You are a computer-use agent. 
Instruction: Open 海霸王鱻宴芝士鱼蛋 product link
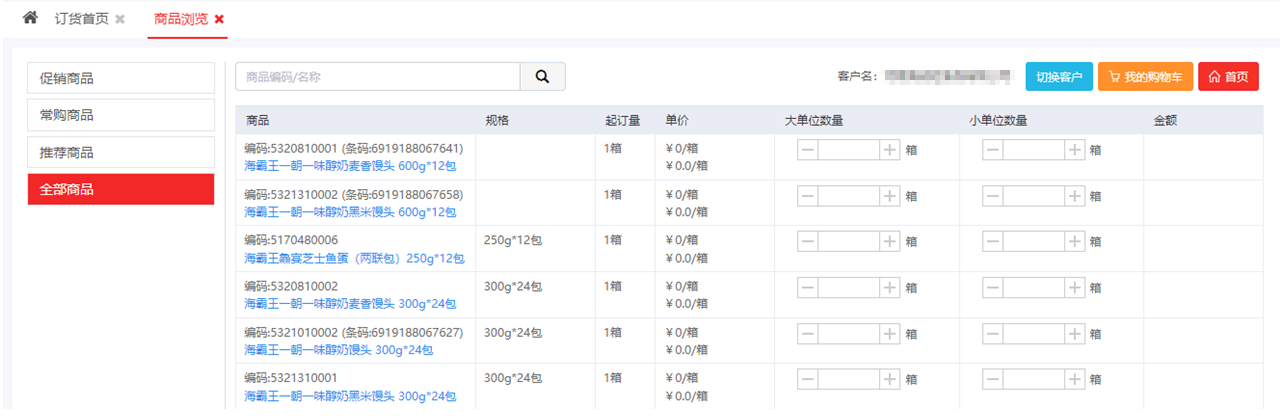click(x=354, y=258)
